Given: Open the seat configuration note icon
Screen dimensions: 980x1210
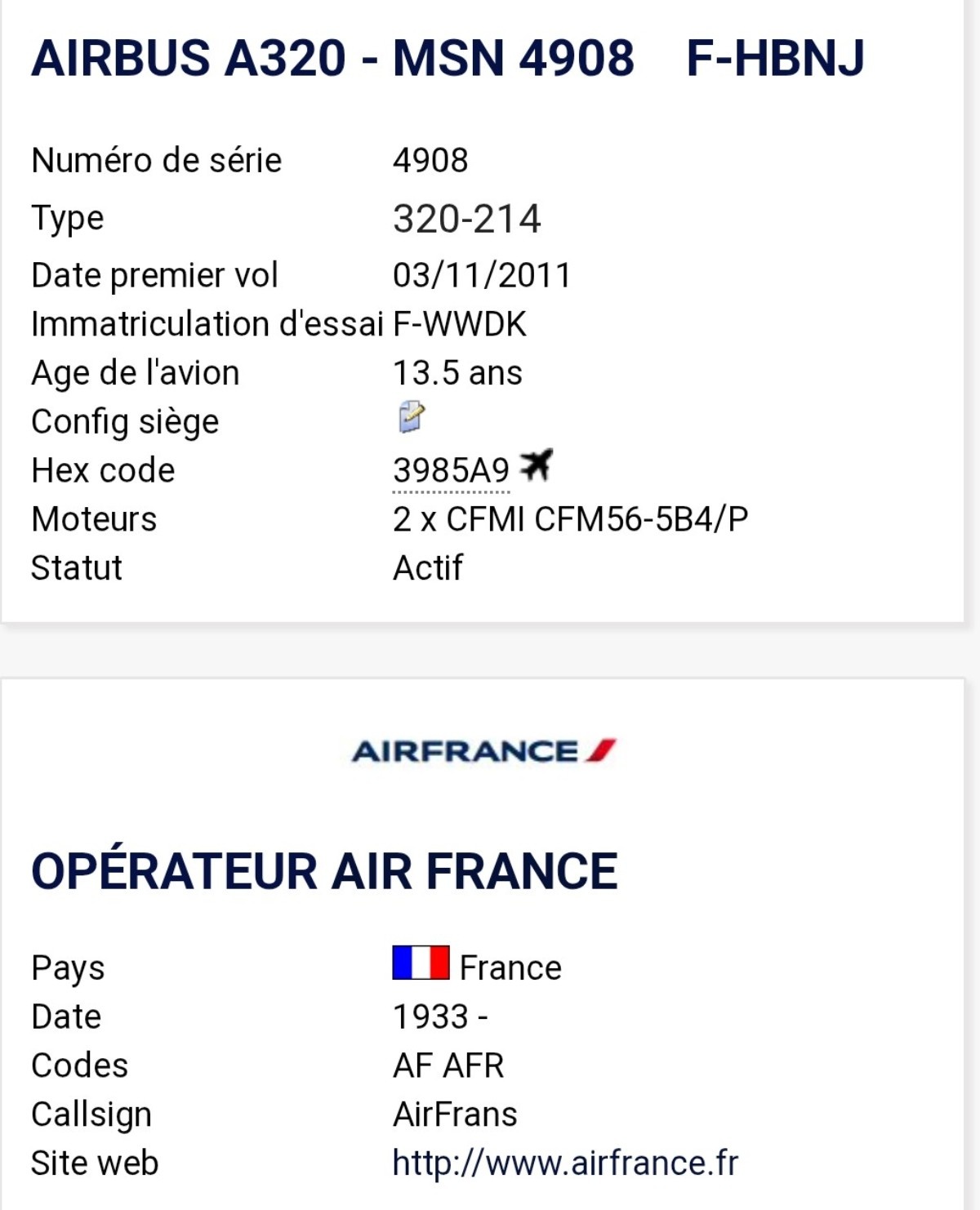Looking at the screenshot, I should click(411, 416).
